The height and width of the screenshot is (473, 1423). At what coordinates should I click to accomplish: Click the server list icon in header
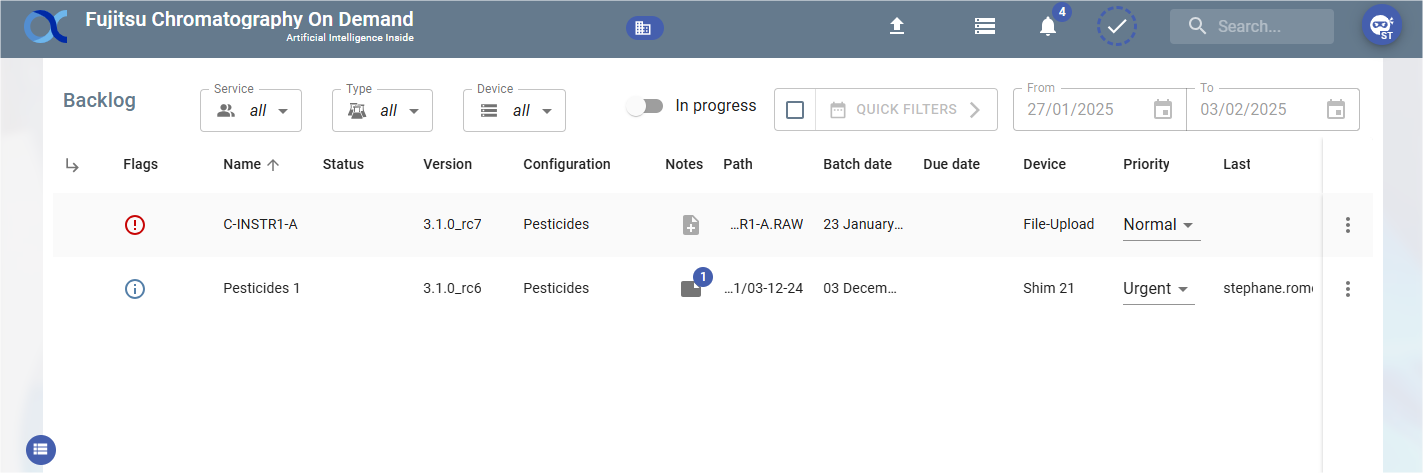click(x=985, y=27)
